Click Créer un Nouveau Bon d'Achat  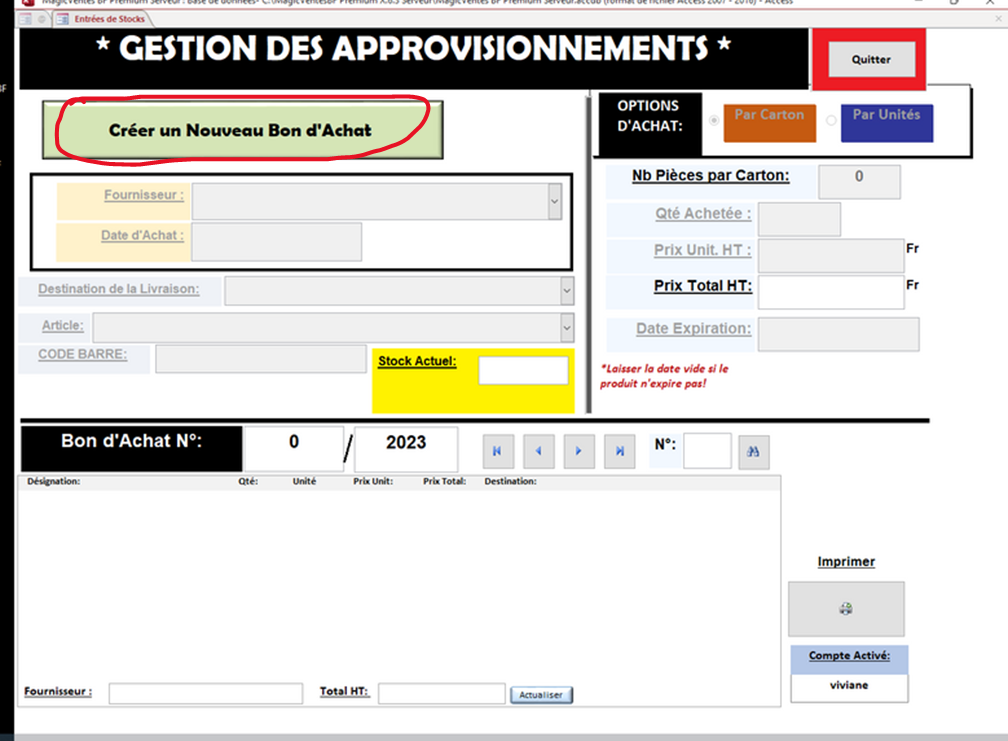point(241,130)
